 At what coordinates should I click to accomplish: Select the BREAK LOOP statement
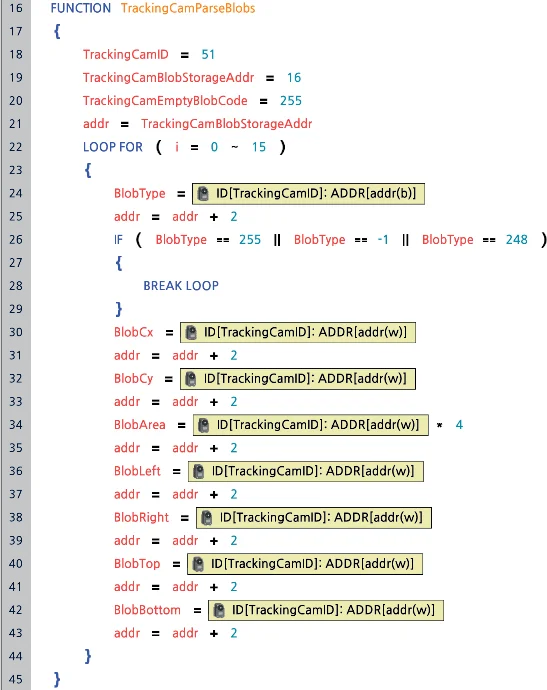(x=181, y=286)
